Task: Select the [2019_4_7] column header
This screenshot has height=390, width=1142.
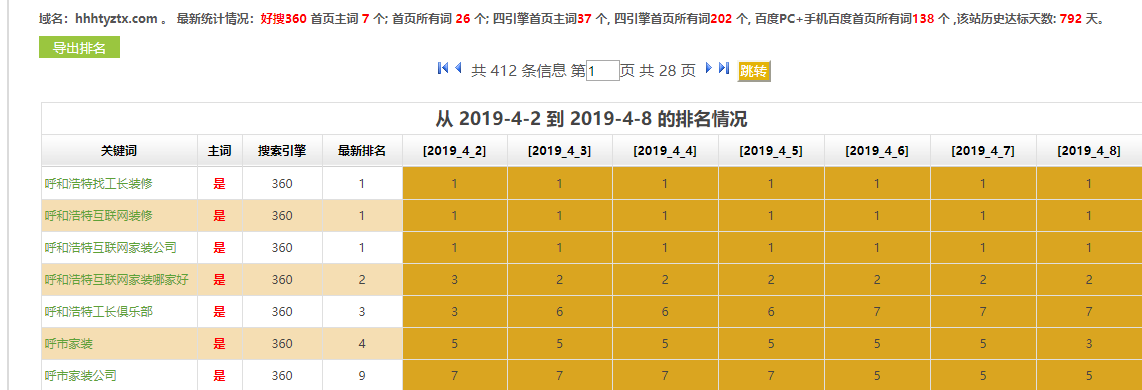Action: tap(982, 151)
